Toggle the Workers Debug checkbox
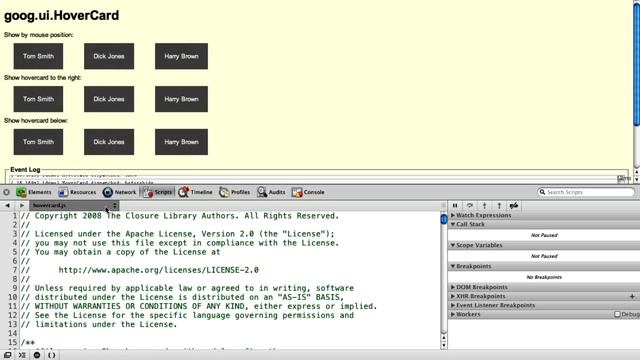 tap(617, 314)
